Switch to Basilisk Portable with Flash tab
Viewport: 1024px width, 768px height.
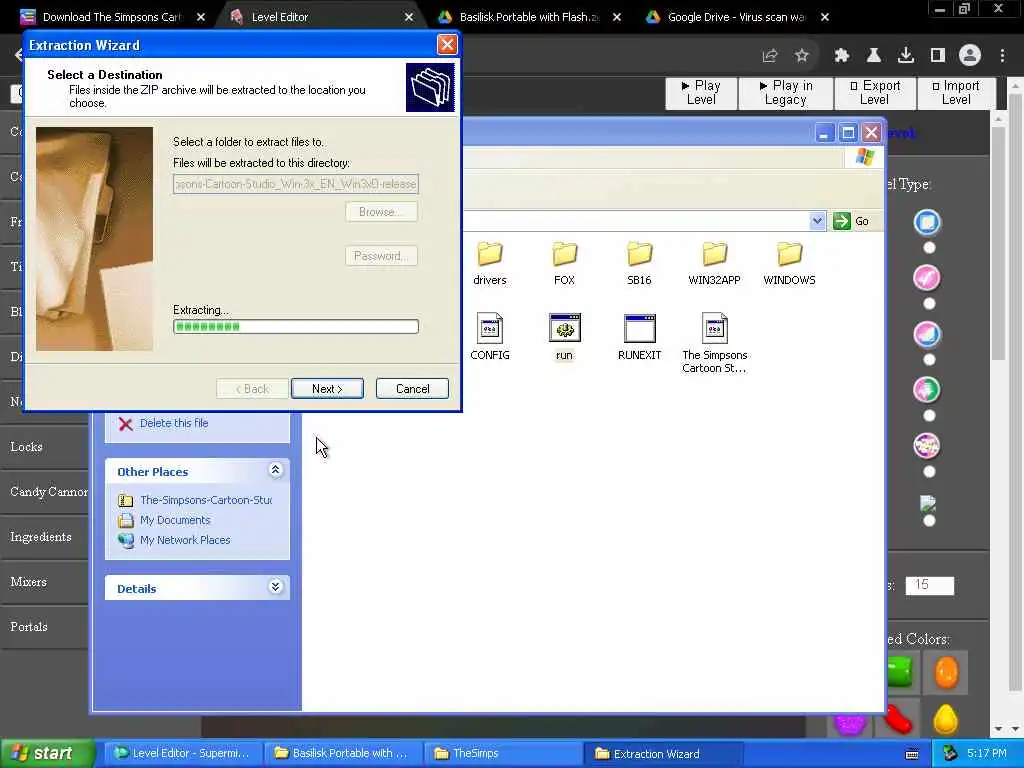point(528,17)
